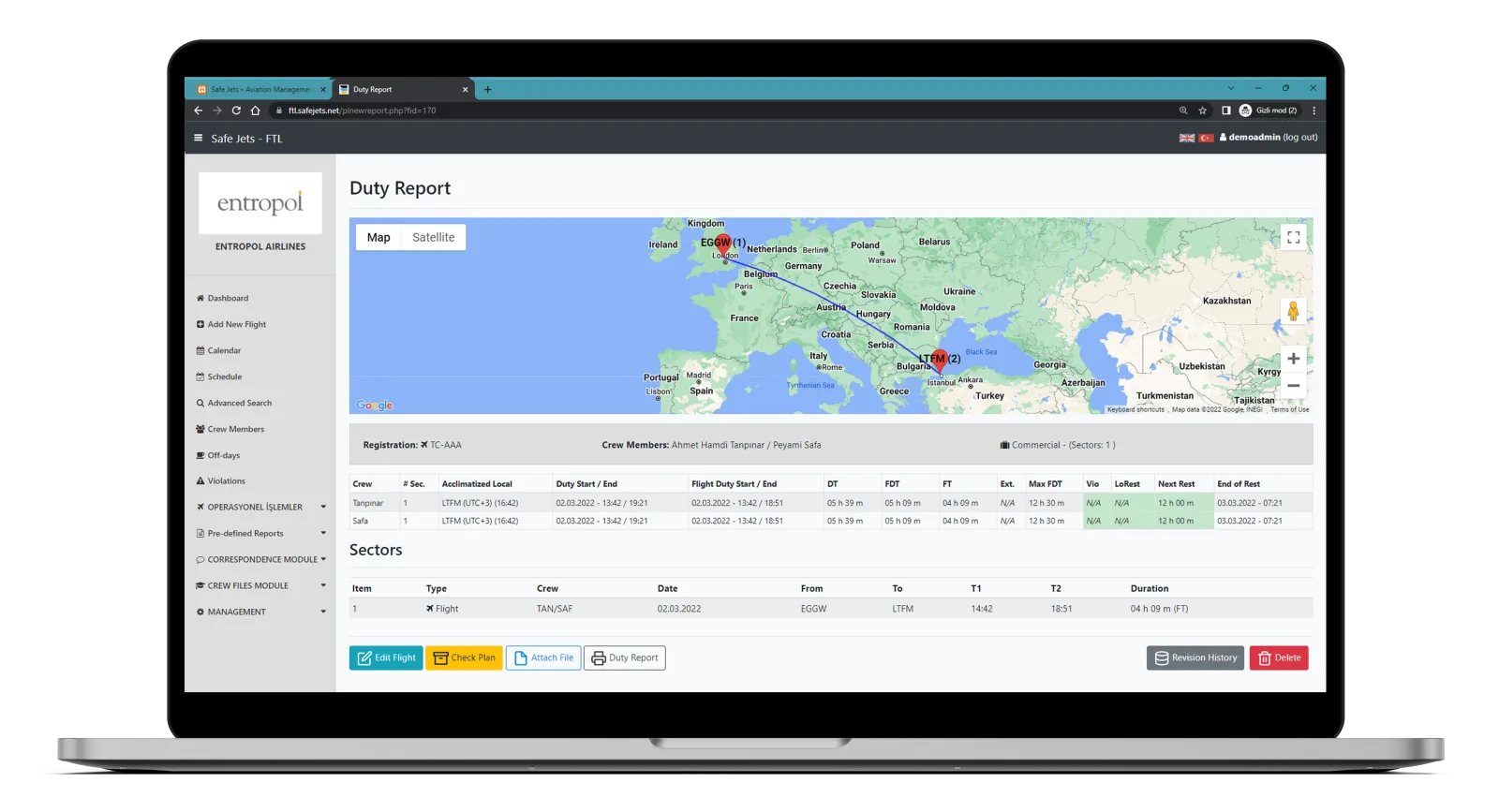
Task: Click the Attach File button
Action: click(x=543, y=657)
